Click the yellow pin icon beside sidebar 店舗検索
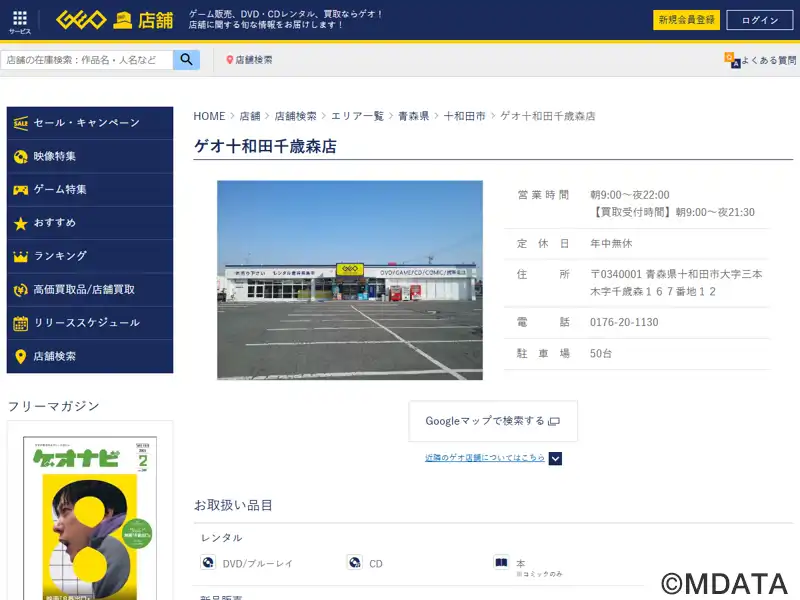Viewport: 800px width, 600px height. (x=20, y=357)
